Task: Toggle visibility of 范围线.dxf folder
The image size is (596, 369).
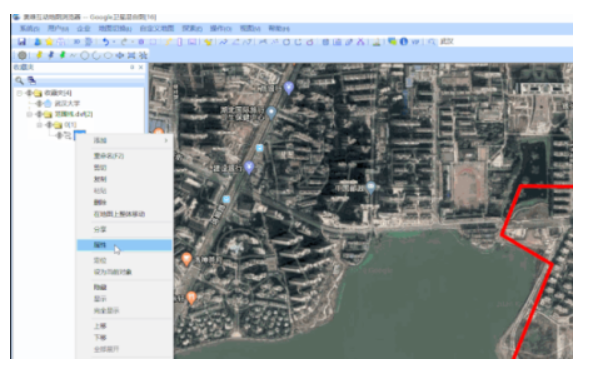Action: (x=39, y=114)
